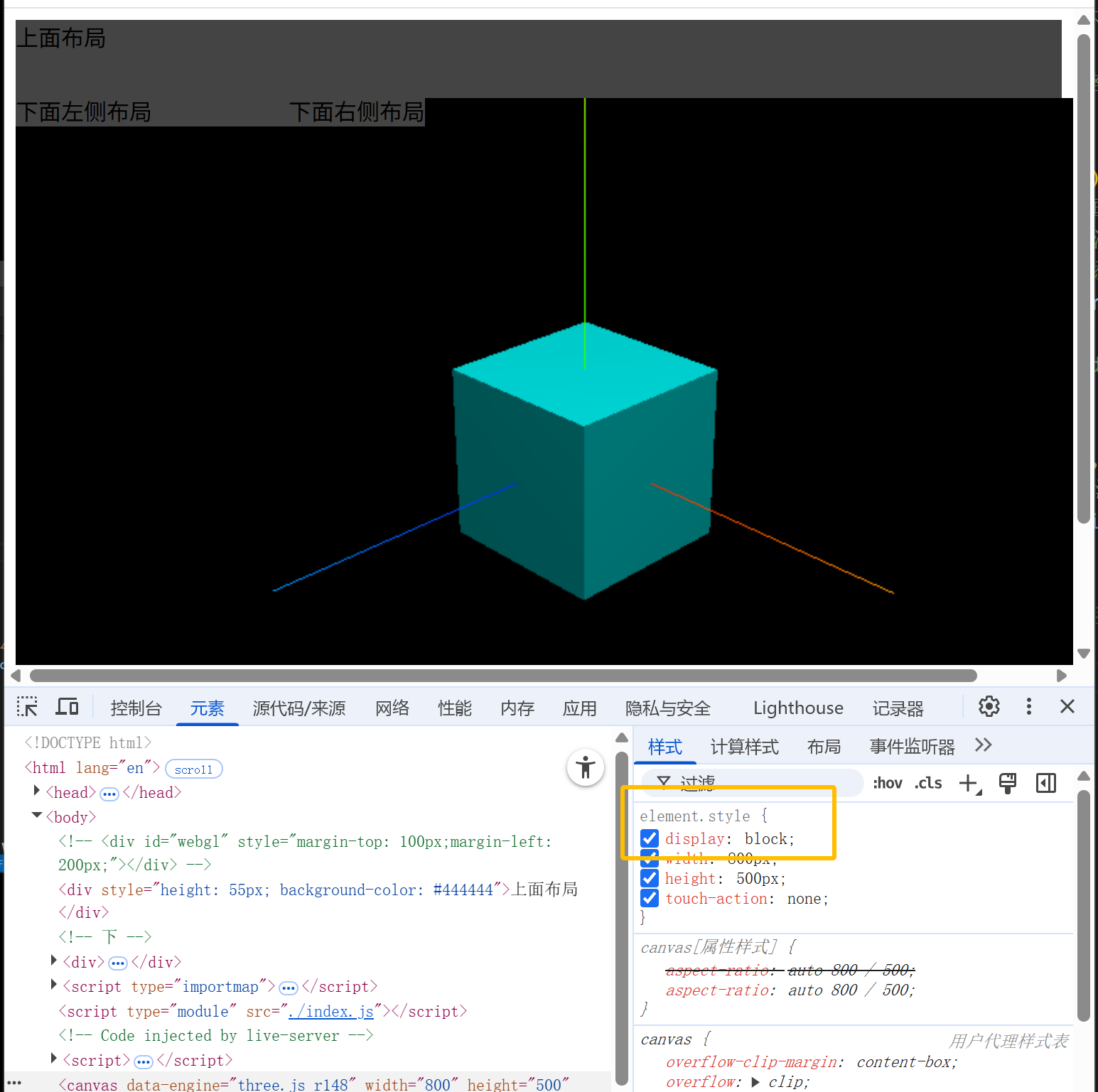Close the DevTools panel
Screen dimensions: 1098x1092
coord(1067,706)
